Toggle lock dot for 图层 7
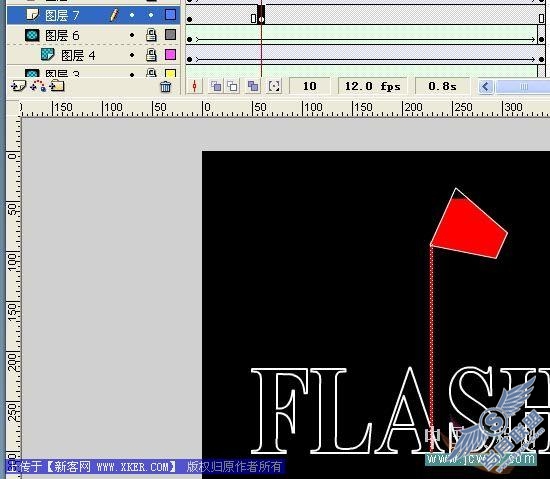 151,15
